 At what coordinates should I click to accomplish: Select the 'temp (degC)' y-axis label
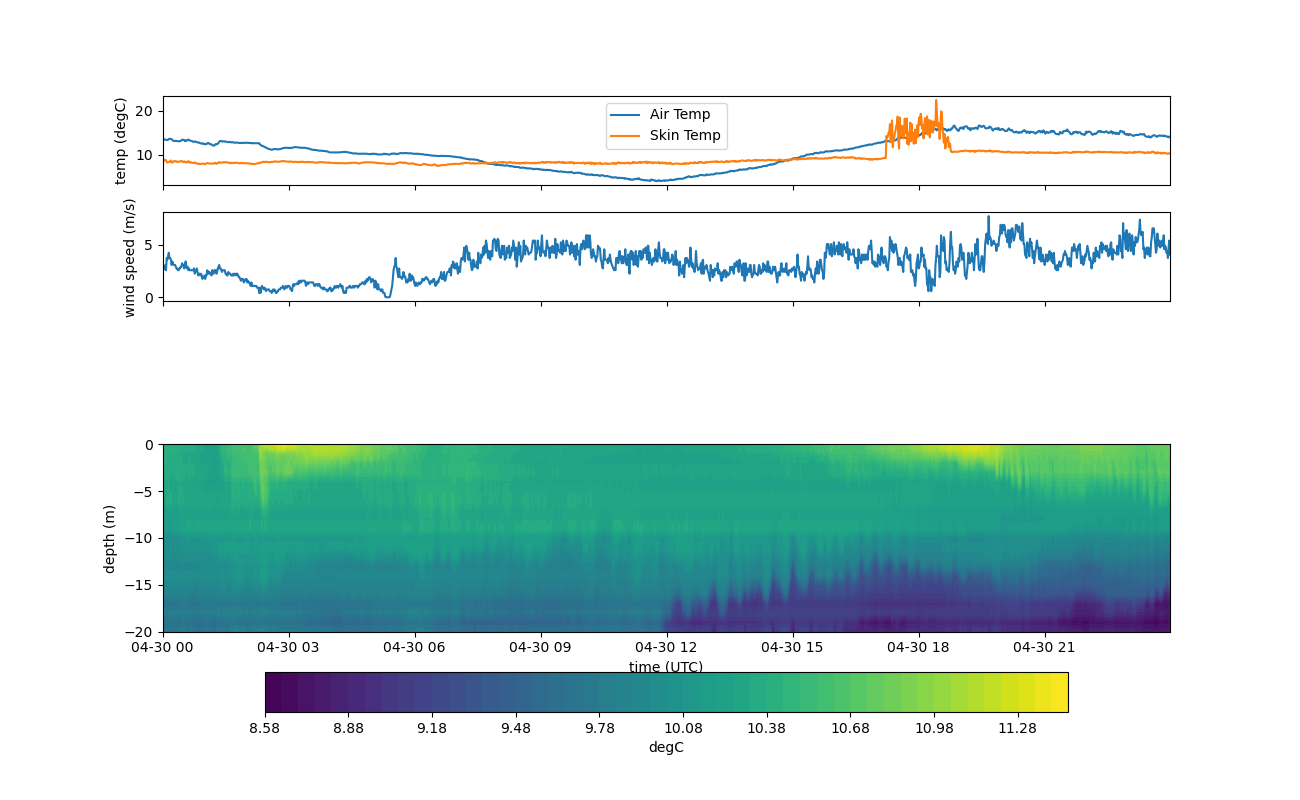click(x=121, y=141)
